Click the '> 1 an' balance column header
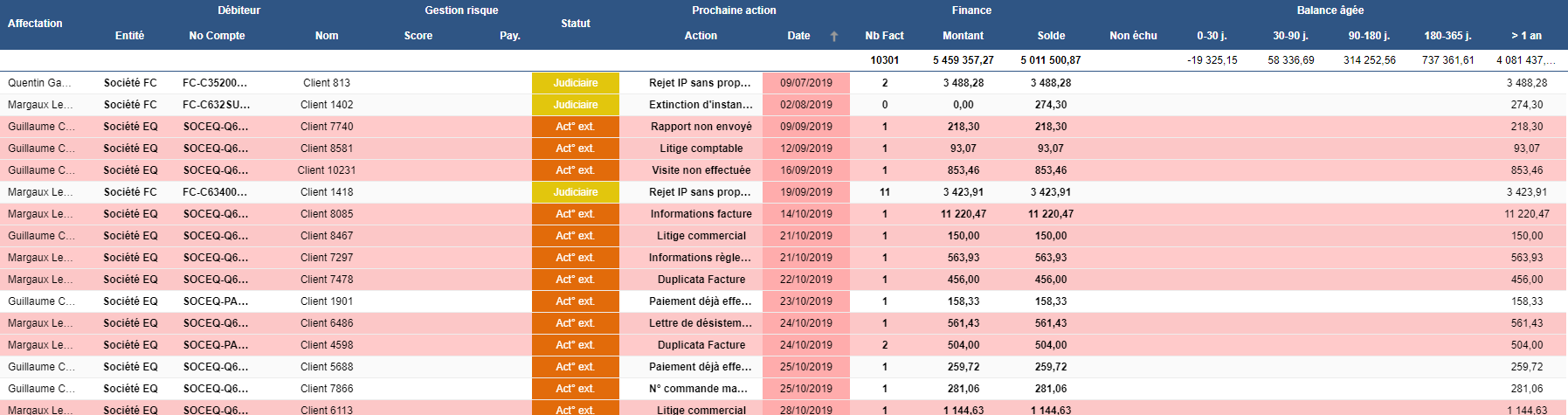The image size is (1568, 415). click(1526, 36)
